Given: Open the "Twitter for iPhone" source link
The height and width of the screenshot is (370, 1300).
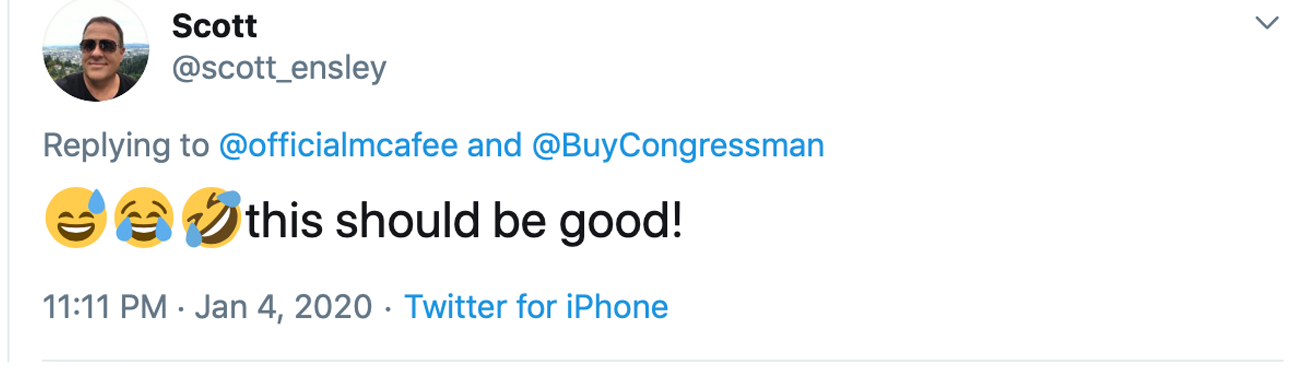Looking at the screenshot, I should coord(535,306).
